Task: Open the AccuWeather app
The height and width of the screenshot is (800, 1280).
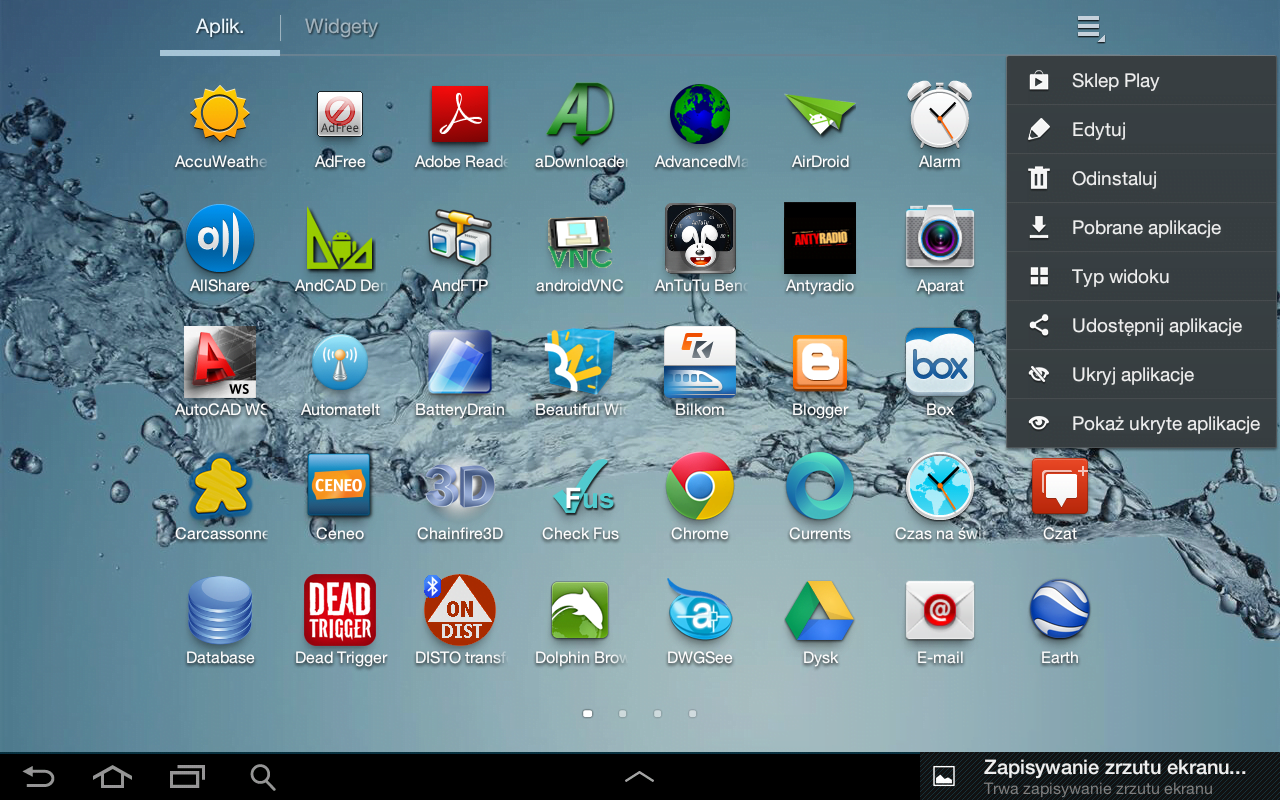Action: coord(220,115)
